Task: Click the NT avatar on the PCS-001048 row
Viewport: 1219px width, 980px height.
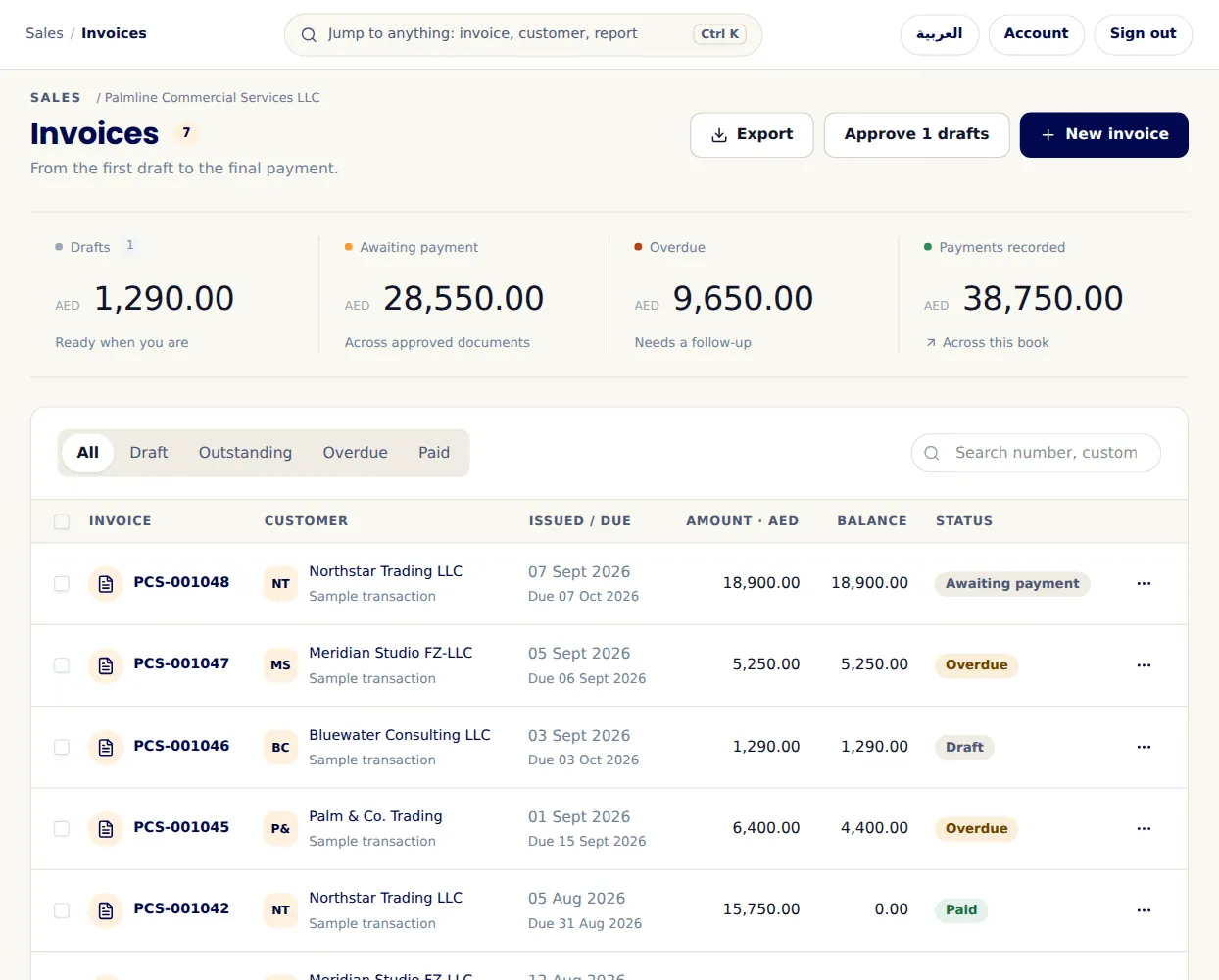Action: pyautogui.click(x=280, y=584)
